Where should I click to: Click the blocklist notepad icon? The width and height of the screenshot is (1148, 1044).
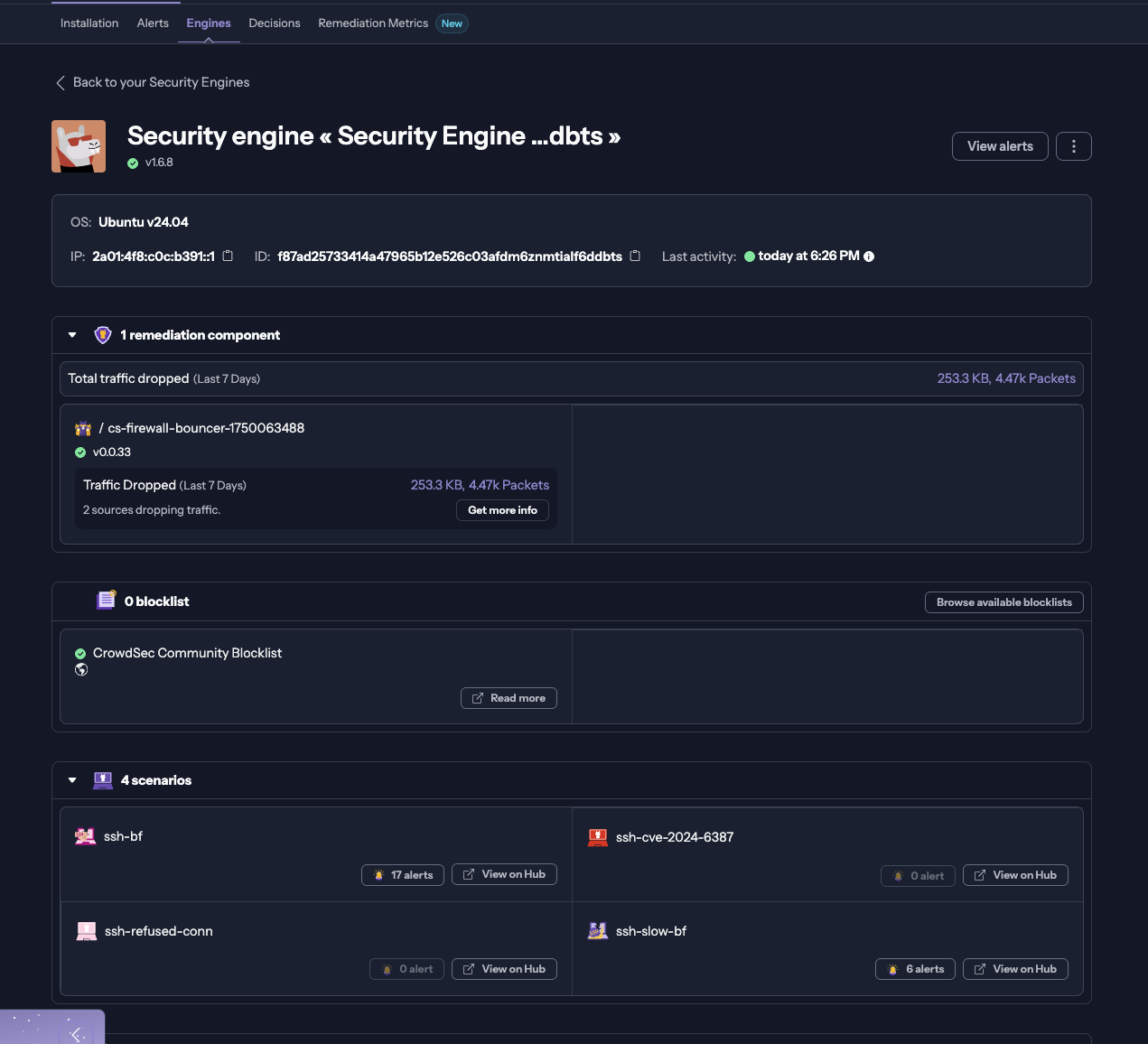tap(107, 601)
